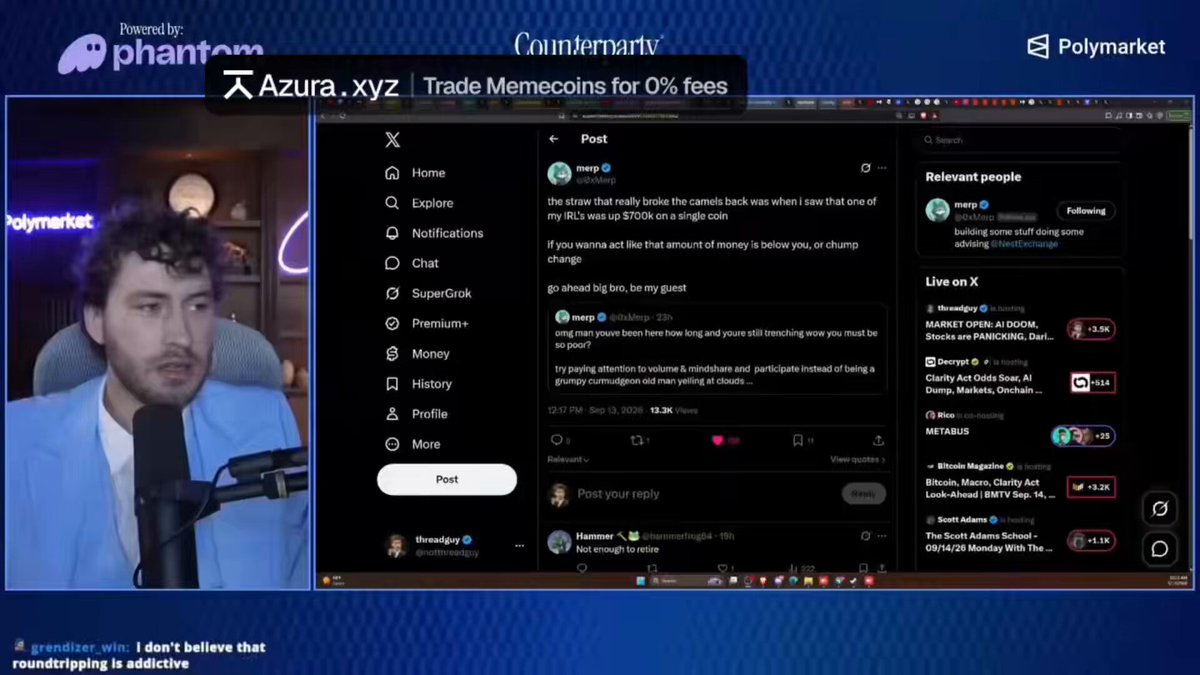
Task: Go to the Explore page
Action: pyautogui.click(x=420, y=203)
